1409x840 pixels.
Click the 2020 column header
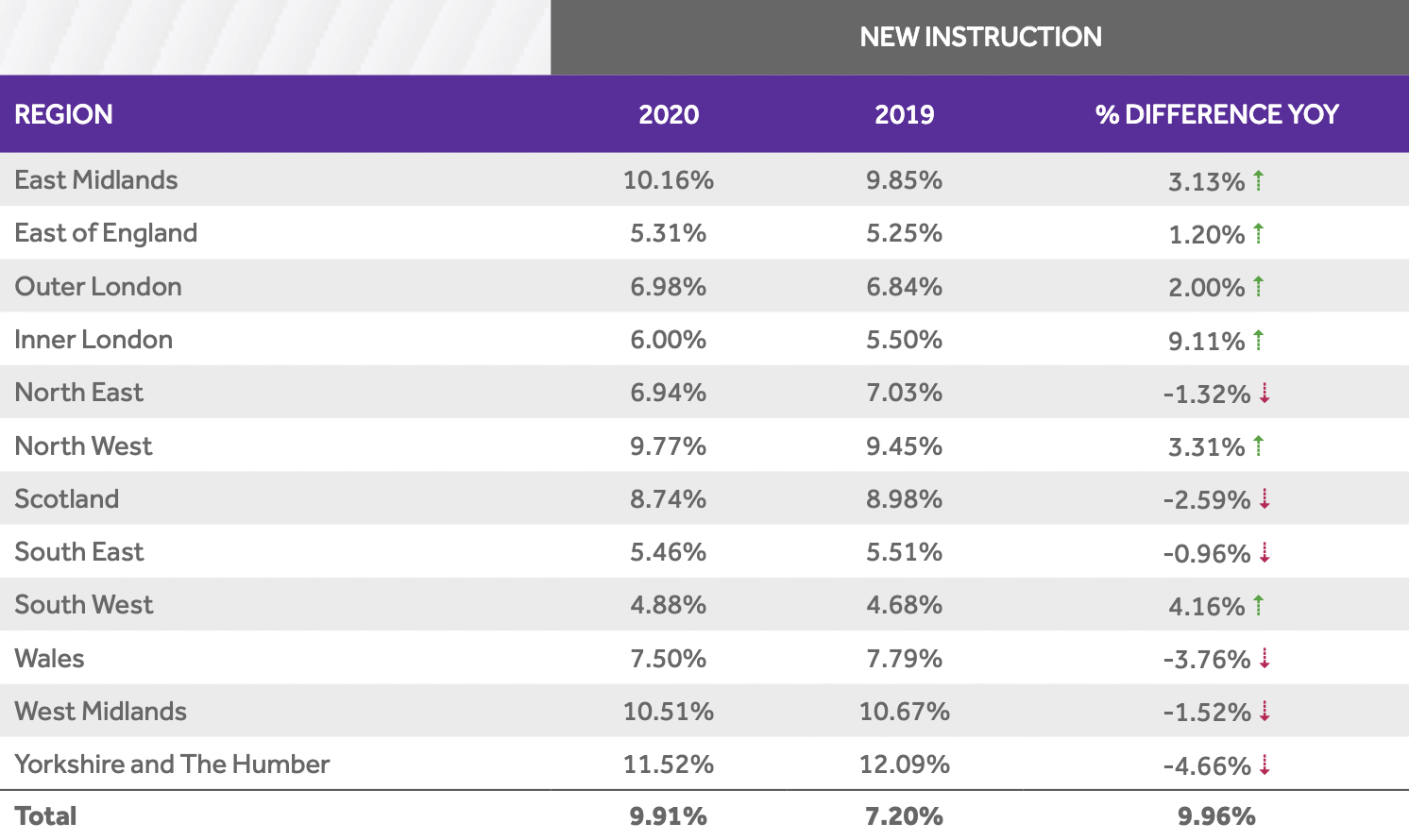coord(669,114)
